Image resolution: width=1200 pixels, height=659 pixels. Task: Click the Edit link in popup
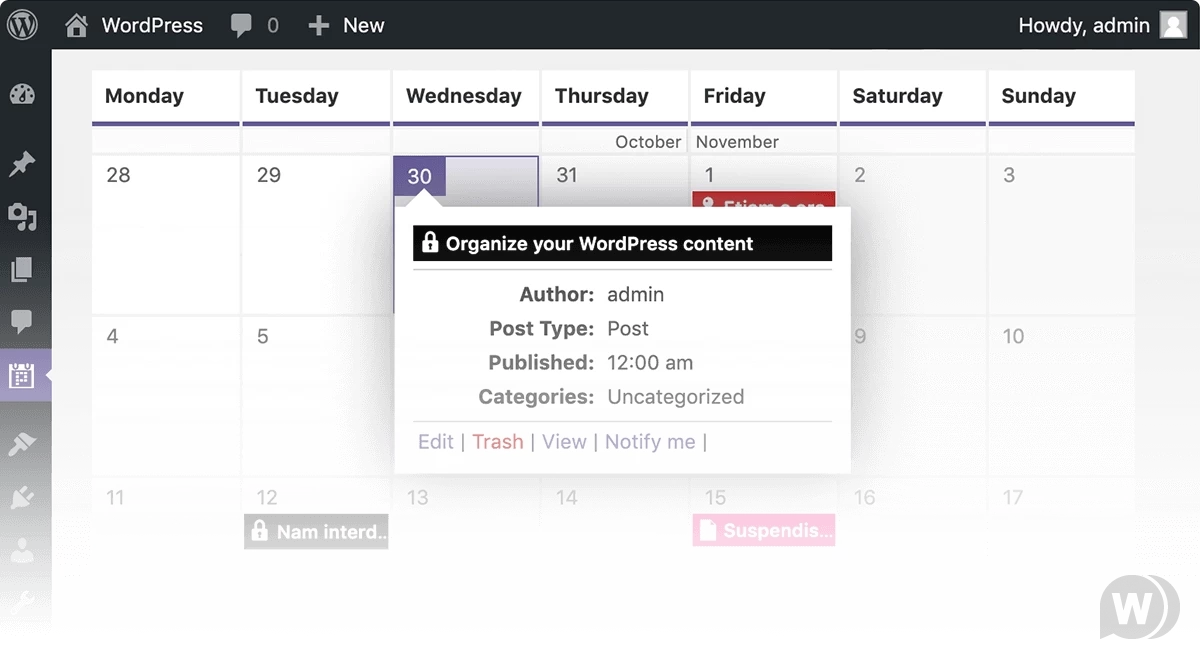tap(435, 442)
